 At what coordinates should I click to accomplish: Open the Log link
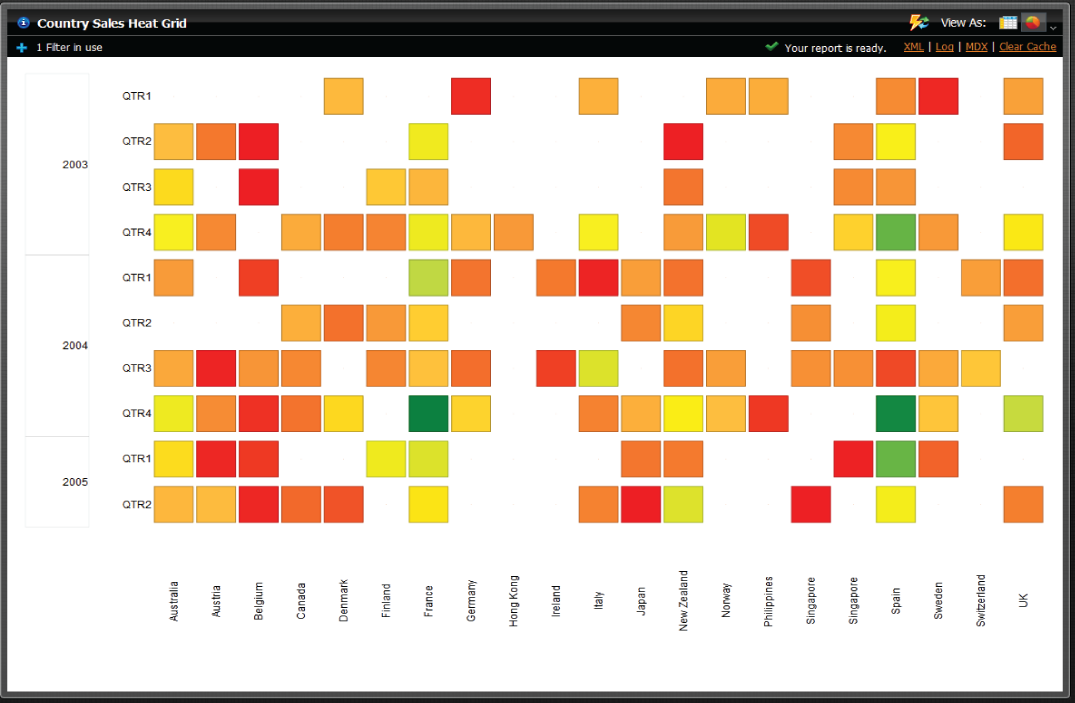tap(944, 46)
